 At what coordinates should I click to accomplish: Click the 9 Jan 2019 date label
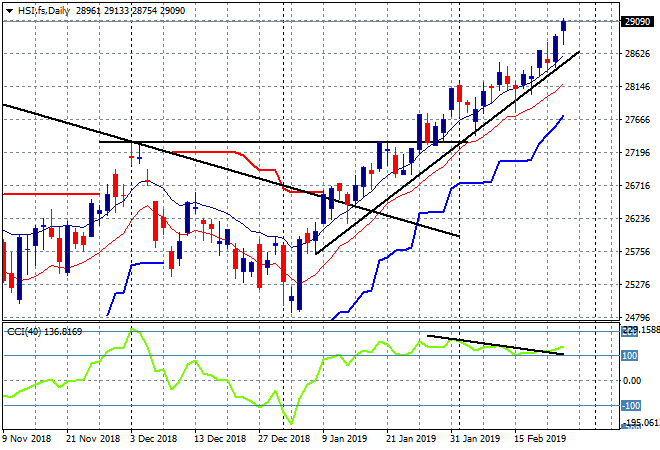tap(344, 439)
